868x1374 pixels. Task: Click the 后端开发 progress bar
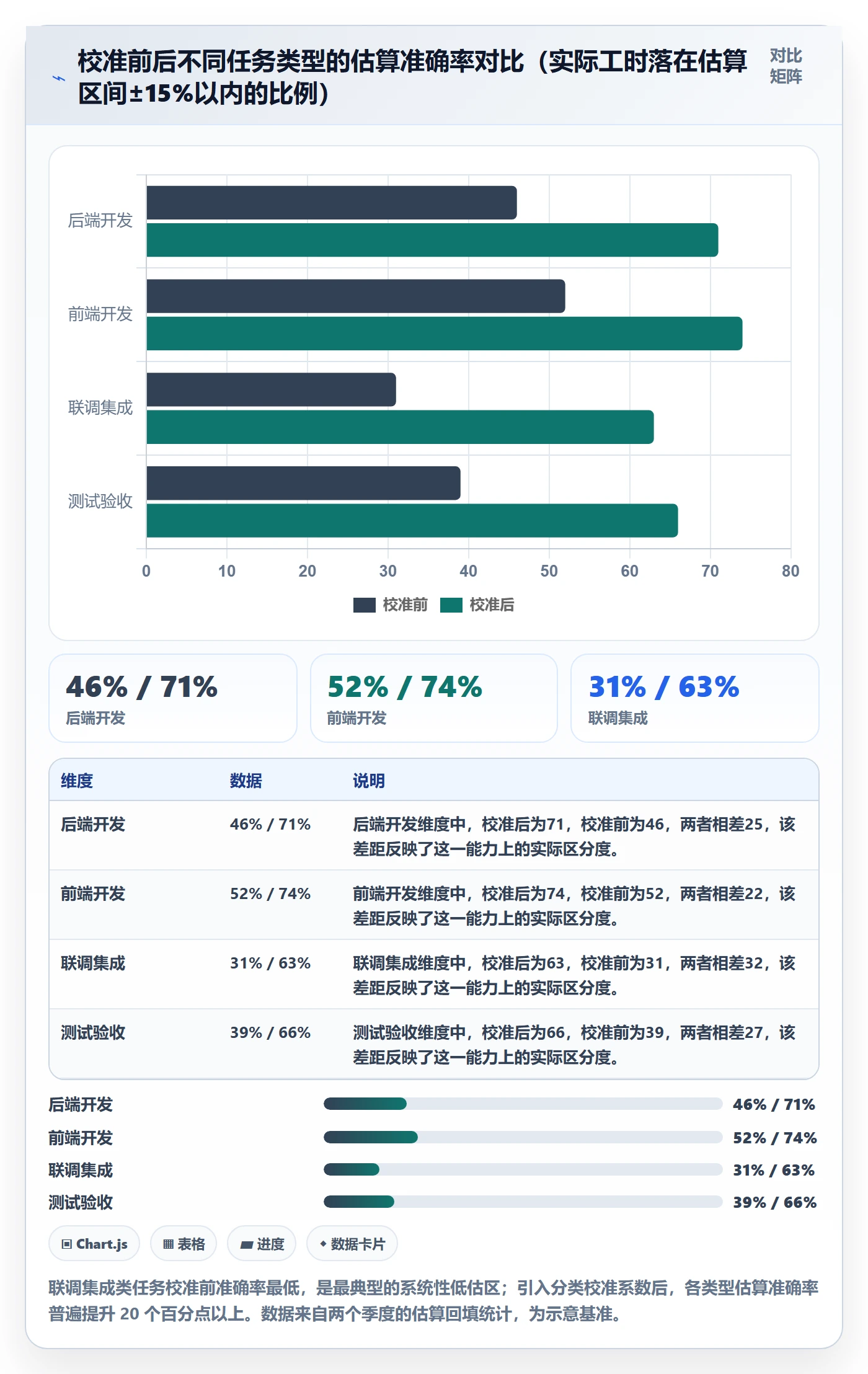click(523, 1104)
